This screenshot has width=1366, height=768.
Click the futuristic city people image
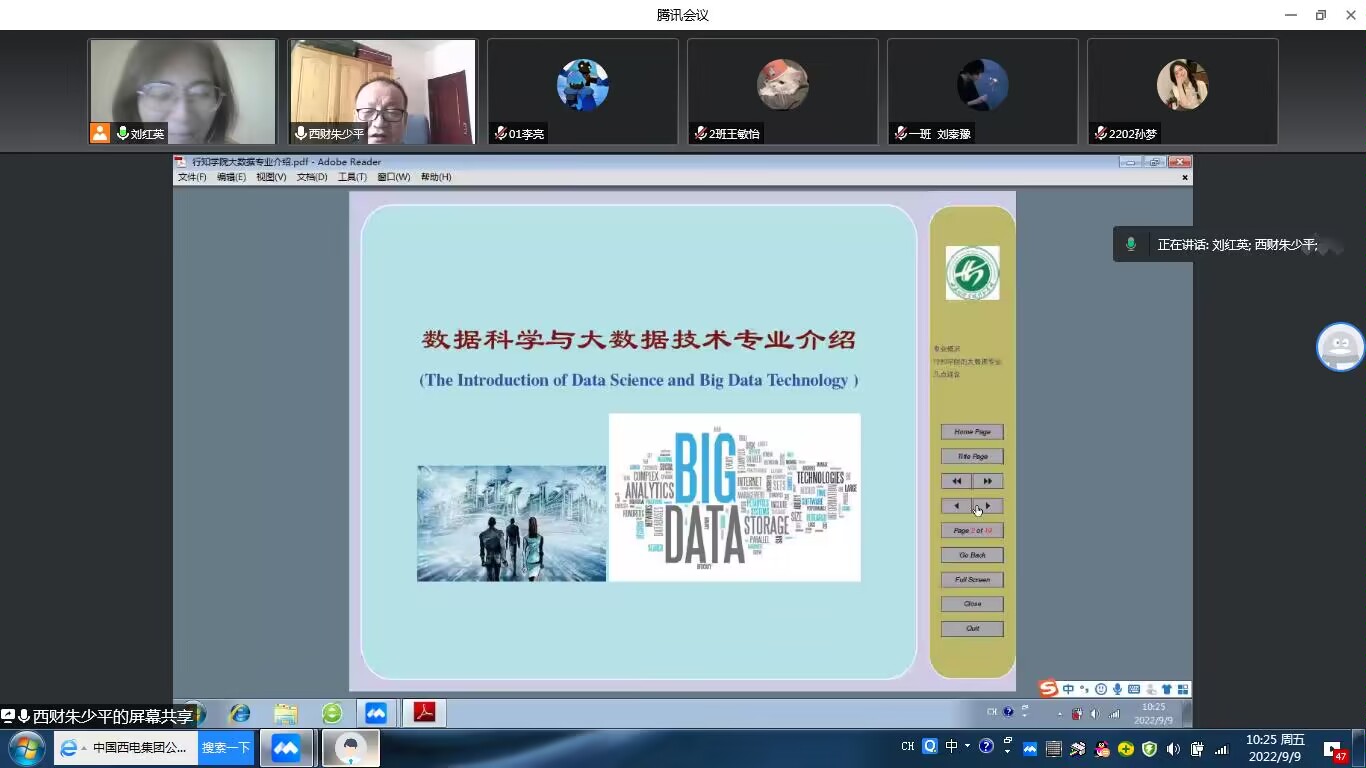pyautogui.click(x=511, y=523)
